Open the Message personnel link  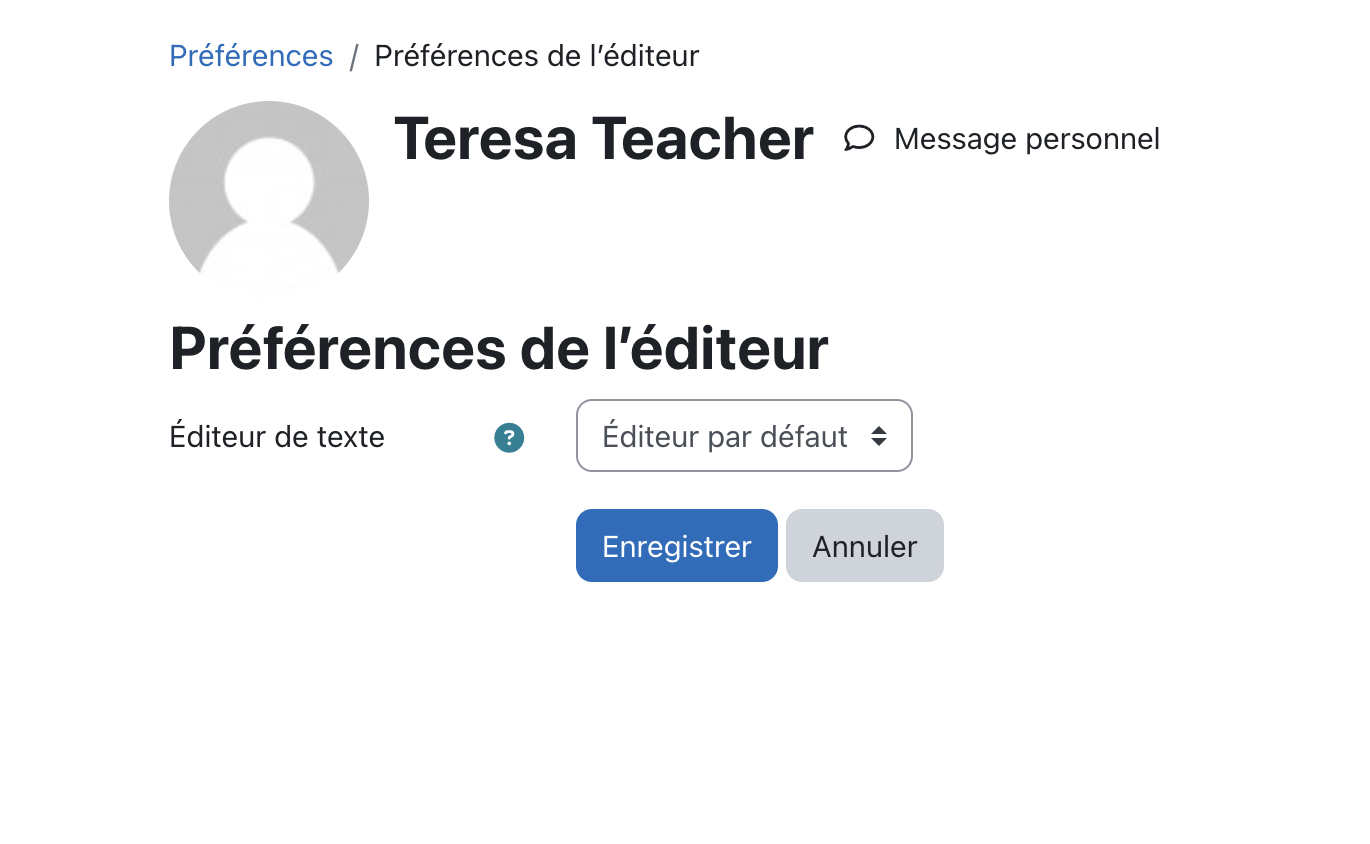pos(1002,138)
